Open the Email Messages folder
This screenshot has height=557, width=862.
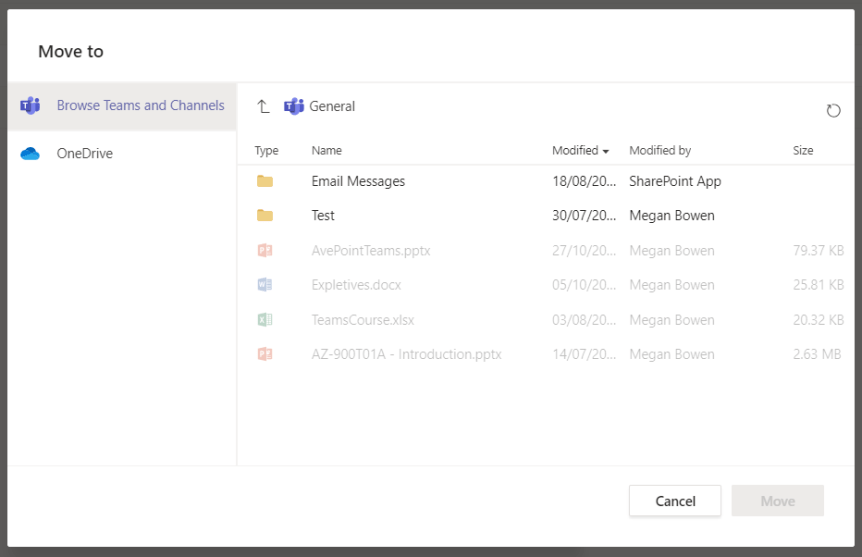tap(358, 181)
